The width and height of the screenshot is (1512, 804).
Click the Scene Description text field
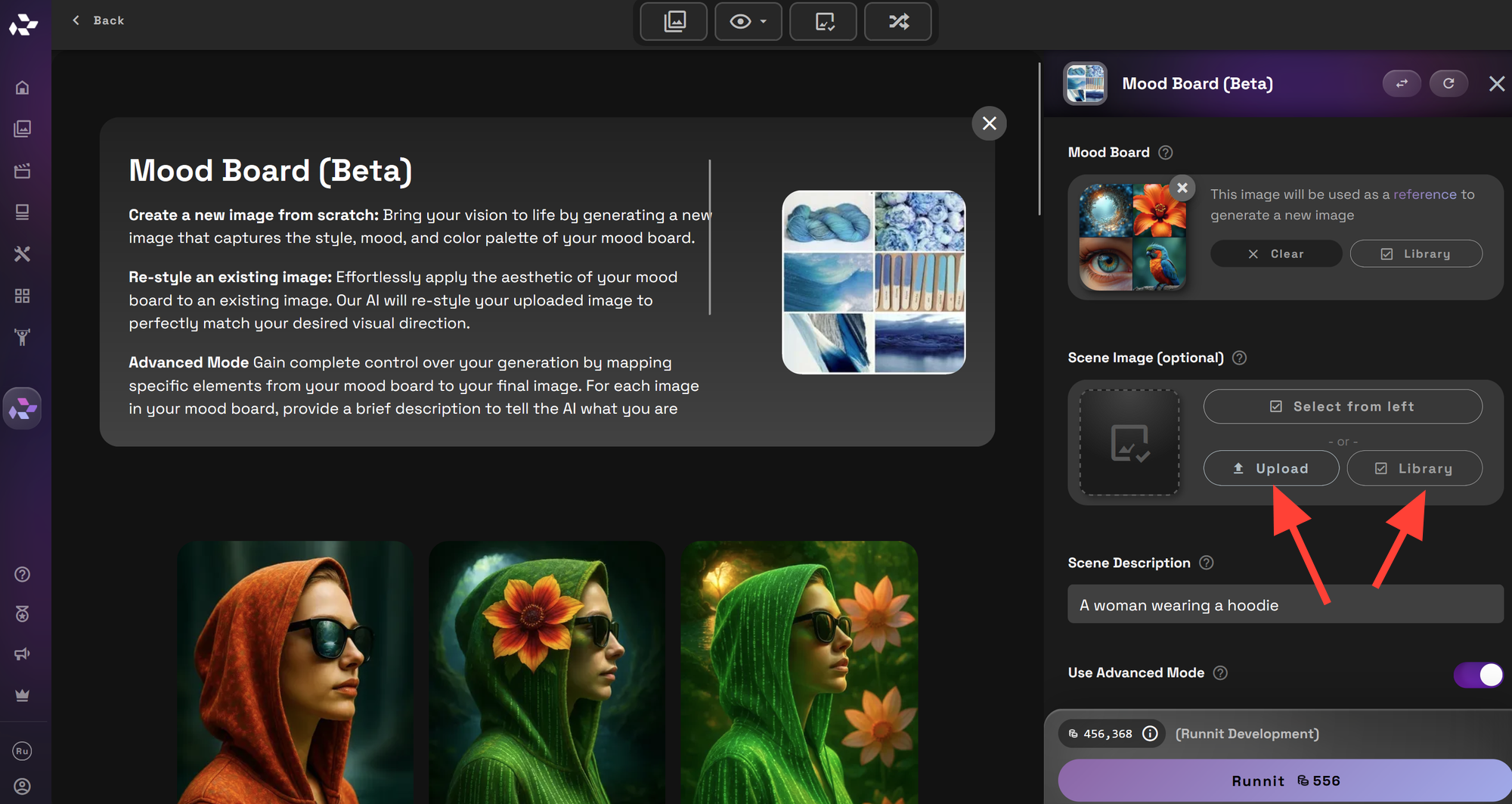point(1284,604)
